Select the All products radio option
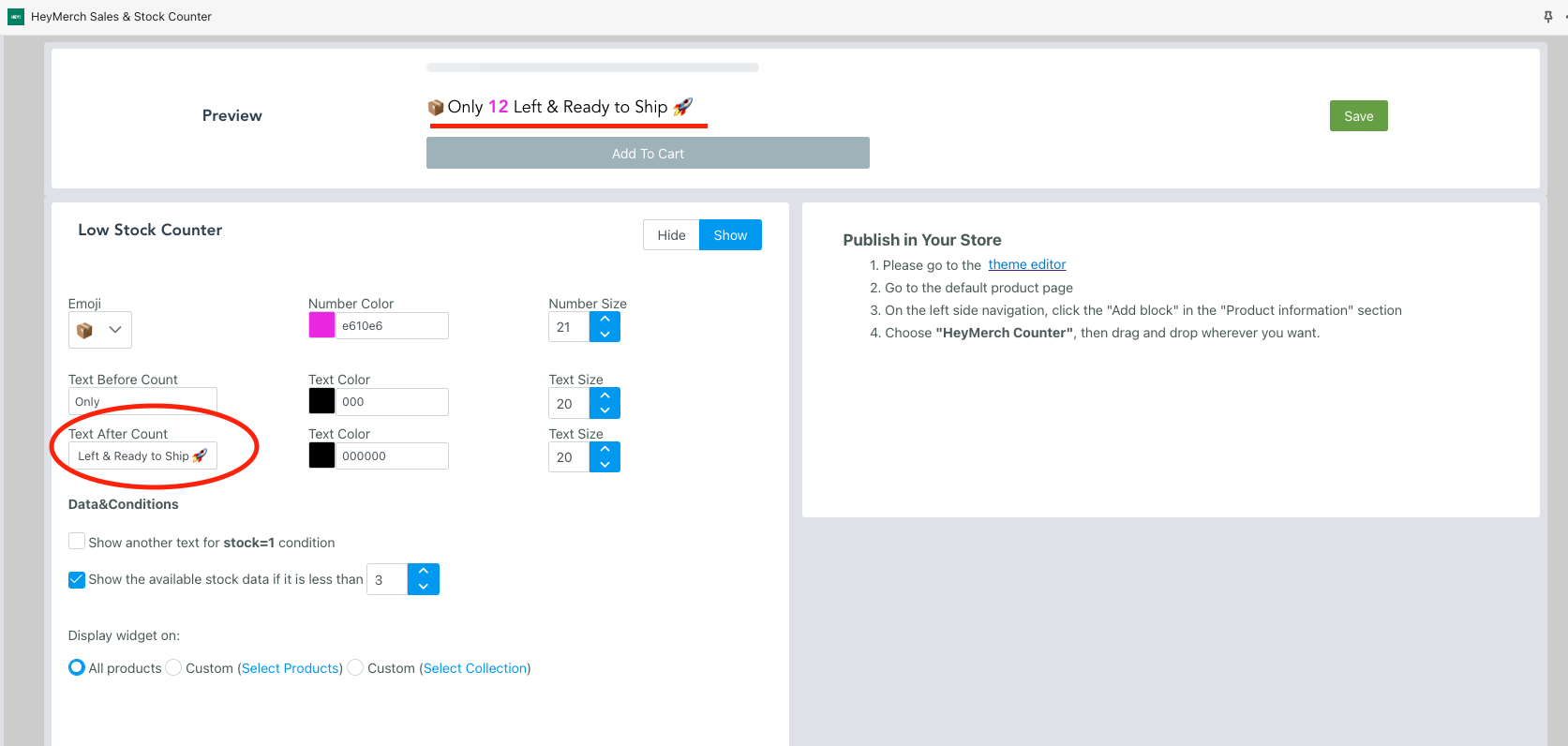This screenshot has width=1568, height=746. [x=77, y=668]
